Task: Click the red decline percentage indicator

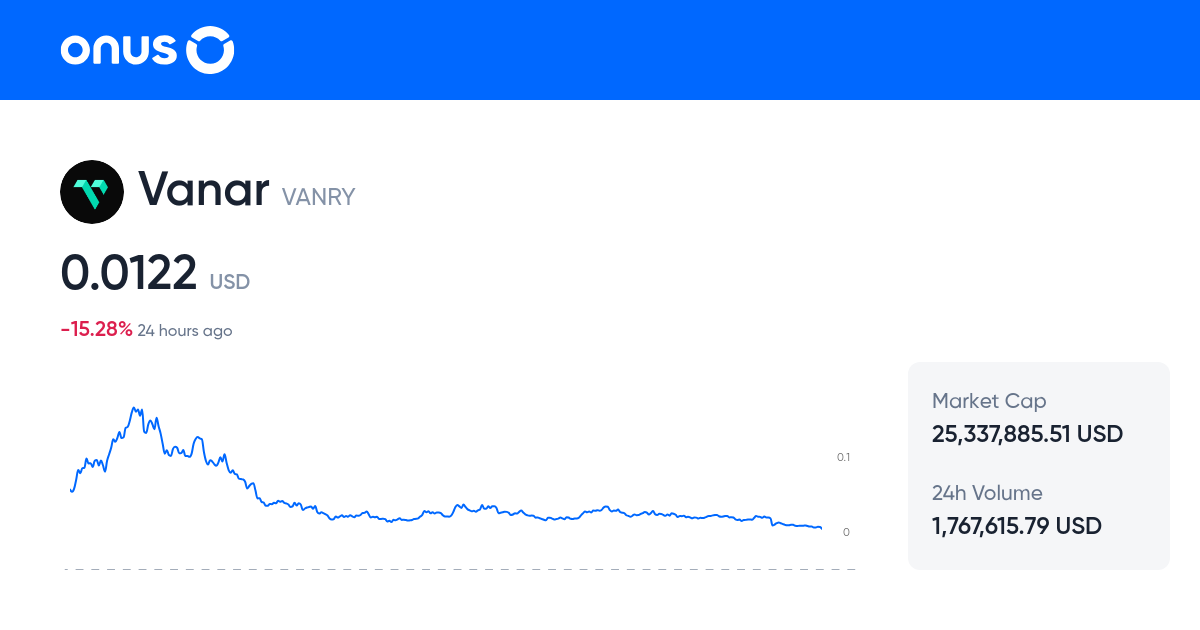Action: point(95,327)
